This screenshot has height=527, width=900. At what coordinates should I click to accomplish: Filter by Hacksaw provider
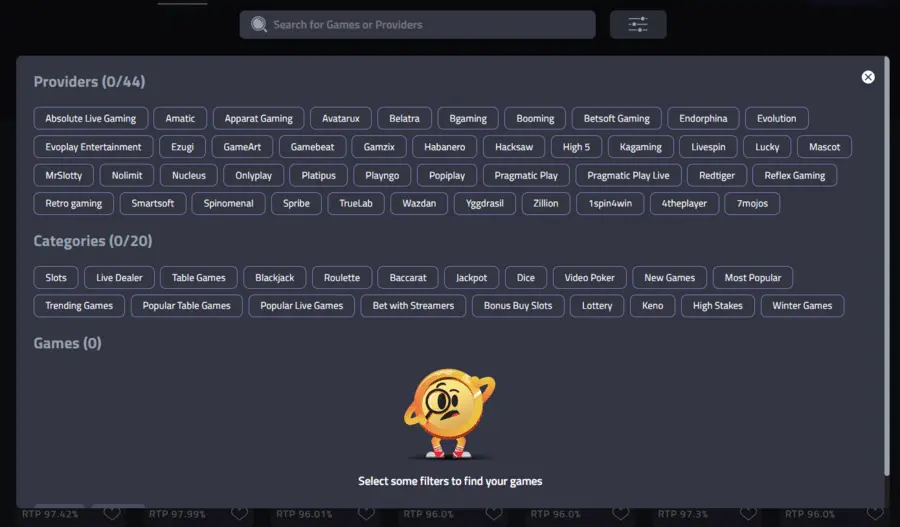[514, 147]
